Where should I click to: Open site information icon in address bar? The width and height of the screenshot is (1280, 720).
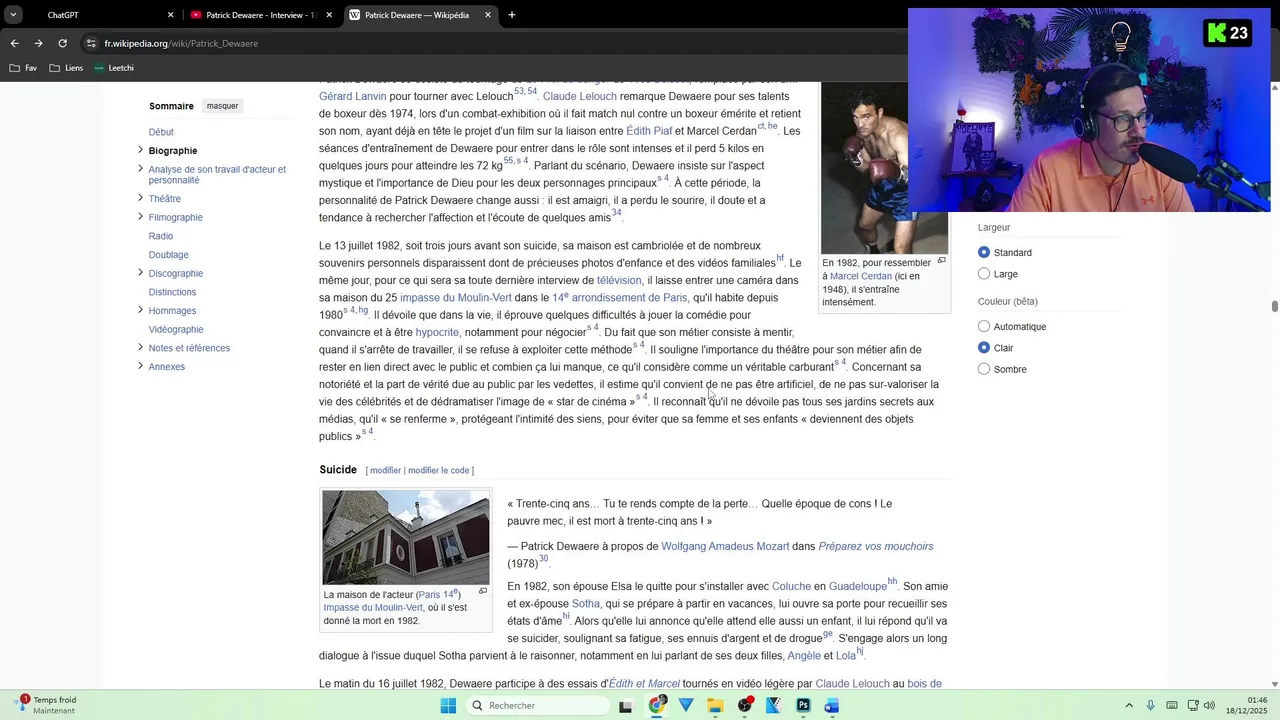[x=91, y=43]
